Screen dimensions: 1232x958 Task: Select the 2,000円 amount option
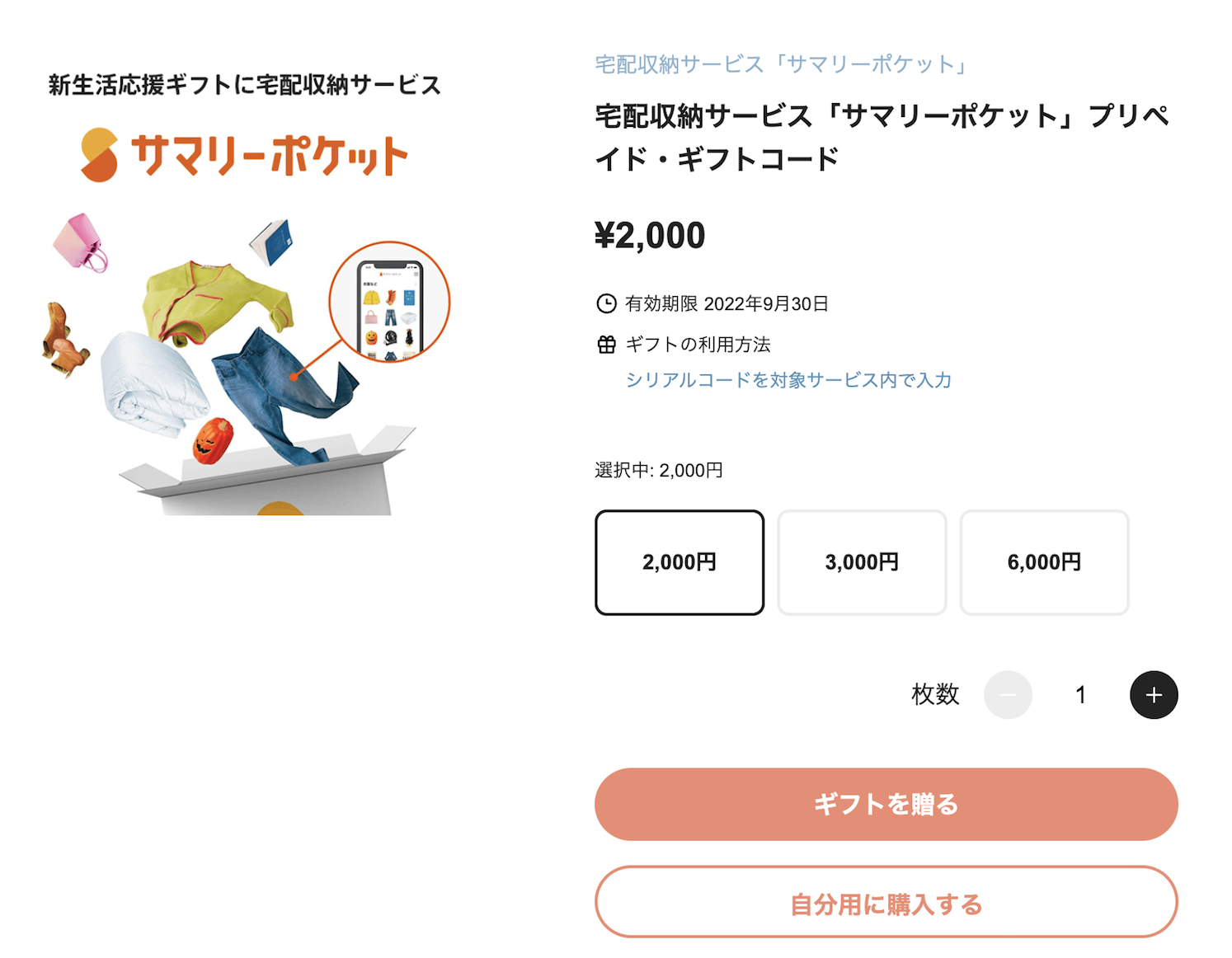679,562
